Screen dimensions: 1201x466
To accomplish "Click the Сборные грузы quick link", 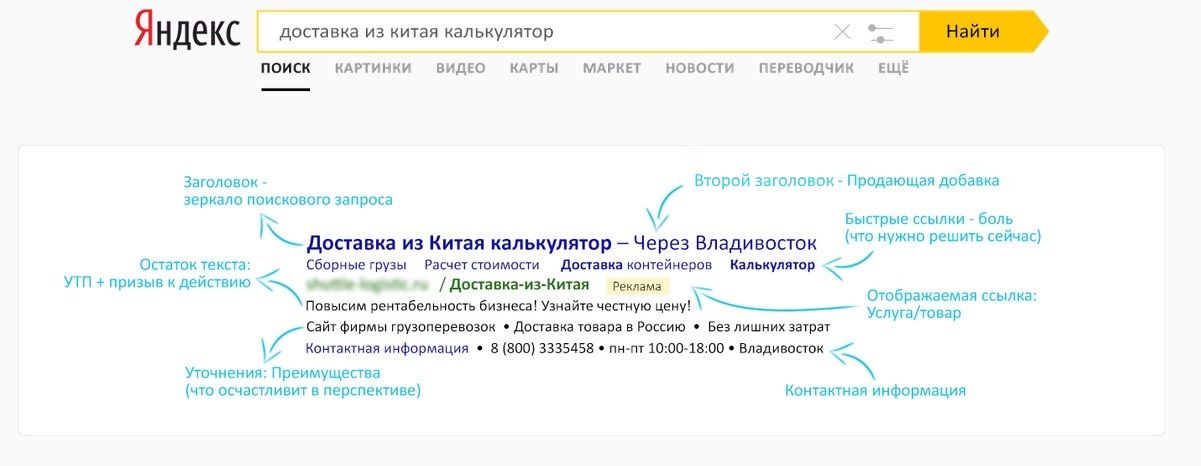I will pyautogui.click(x=356, y=266).
